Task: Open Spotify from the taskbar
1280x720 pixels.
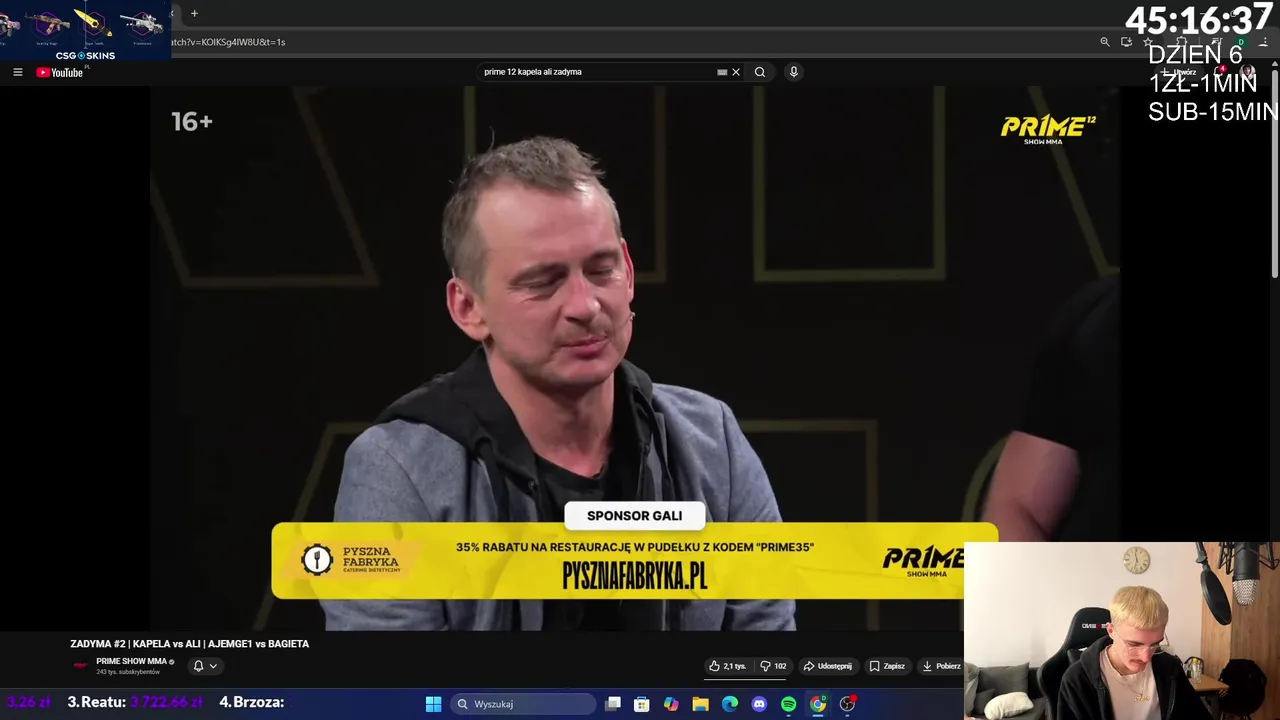Action: [788, 704]
